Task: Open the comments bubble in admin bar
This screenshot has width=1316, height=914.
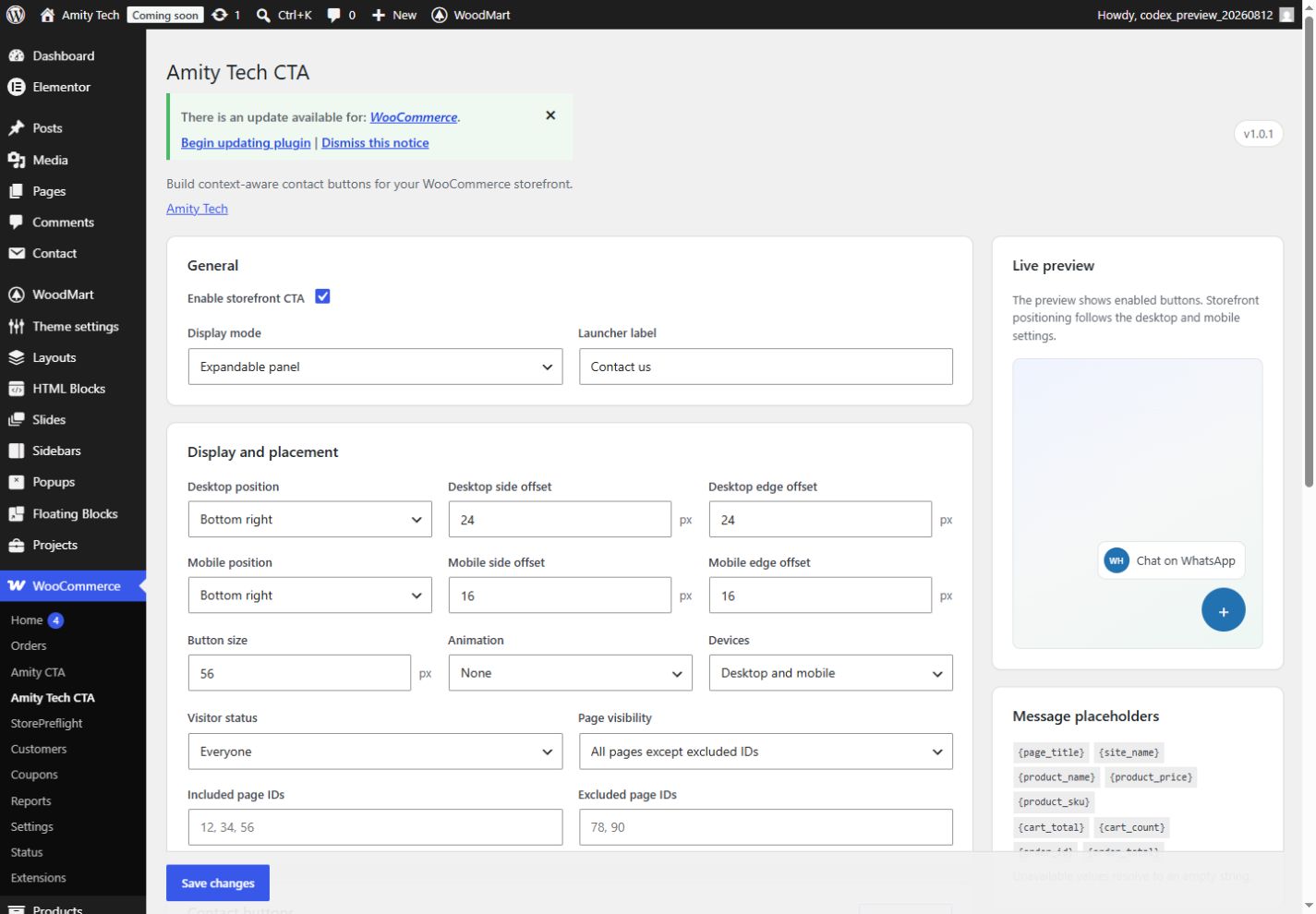Action: pos(333,15)
